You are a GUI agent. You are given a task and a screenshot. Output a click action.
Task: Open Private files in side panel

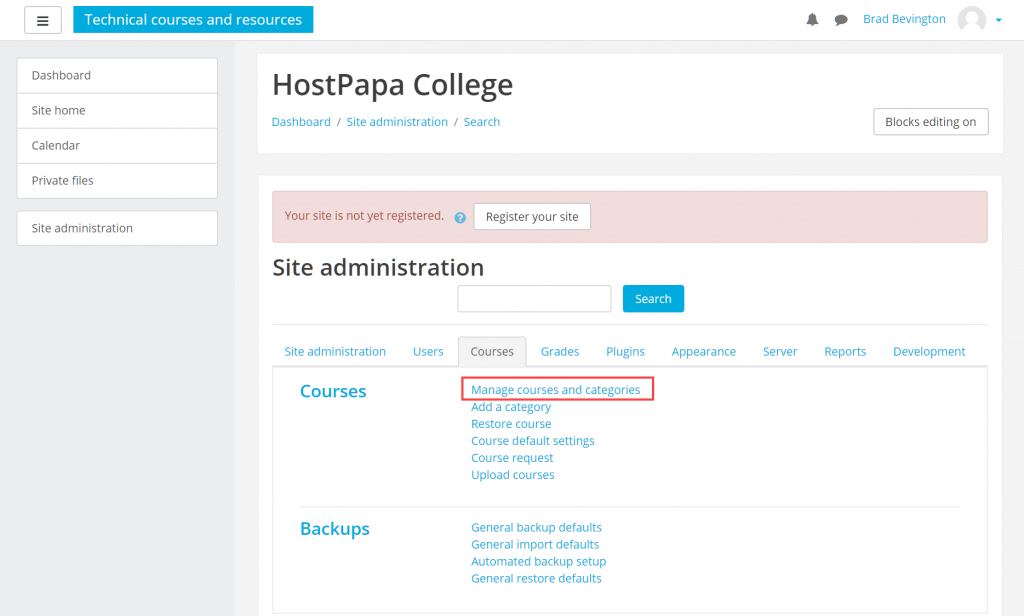(x=117, y=181)
